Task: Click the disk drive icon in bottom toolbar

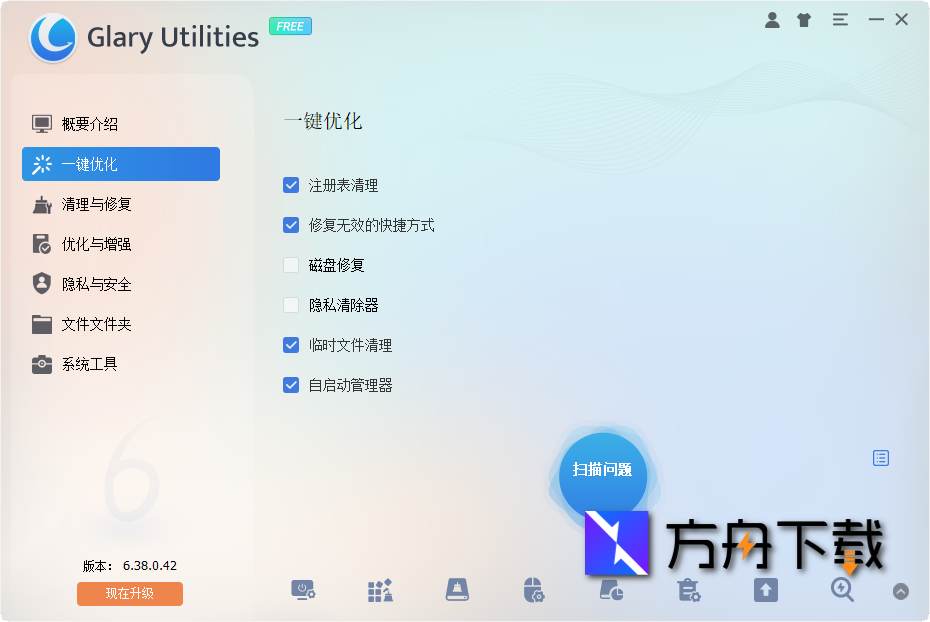Action: [456, 590]
